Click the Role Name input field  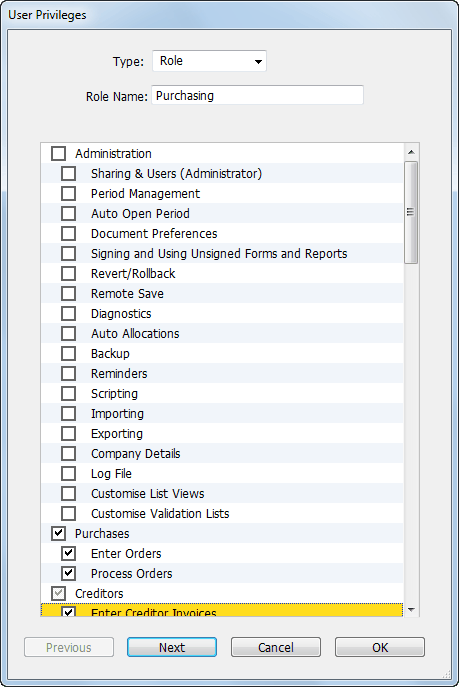(258, 96)
